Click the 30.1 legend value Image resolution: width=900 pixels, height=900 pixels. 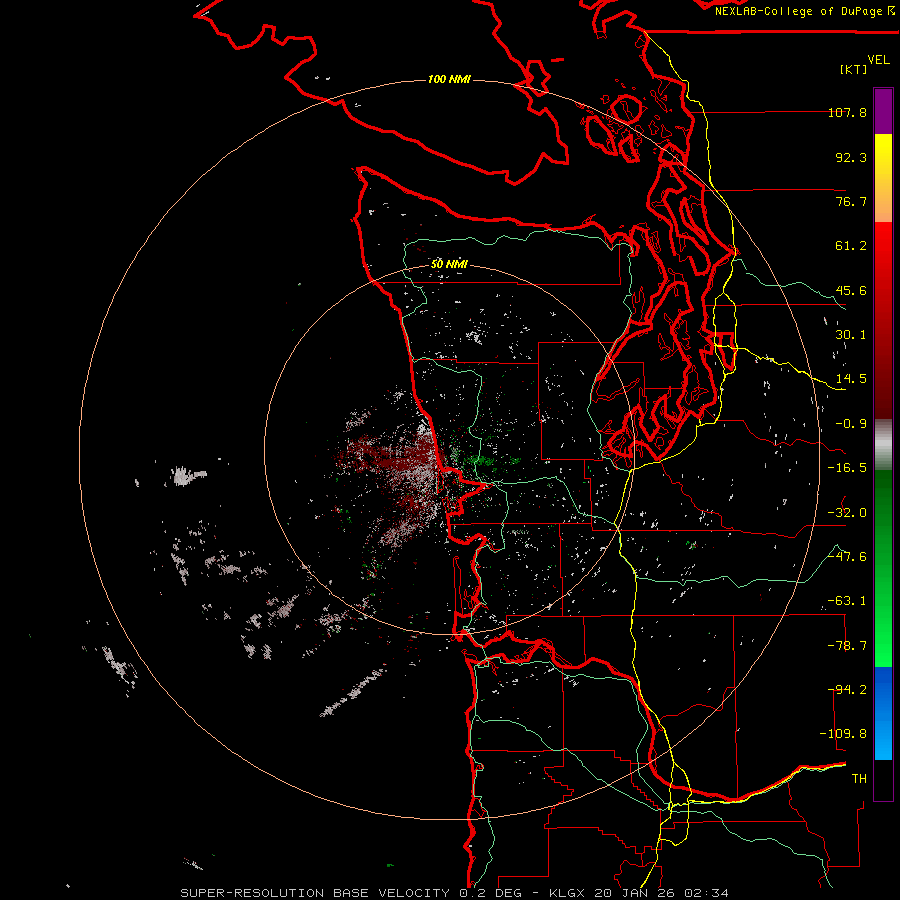tap(851, 335)
